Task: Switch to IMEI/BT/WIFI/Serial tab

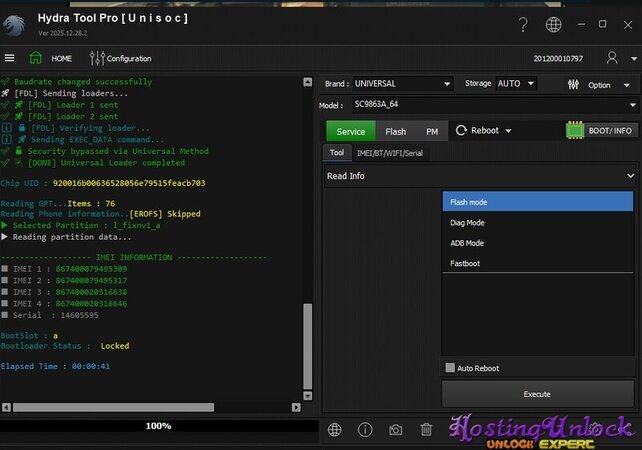Action: (x=389, y=153)
